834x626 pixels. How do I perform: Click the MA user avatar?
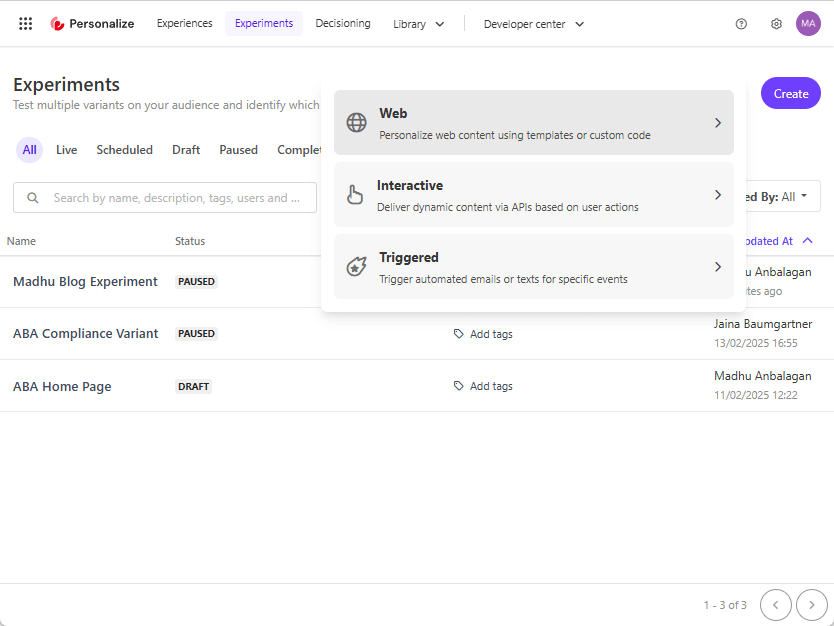pos(808,23)
